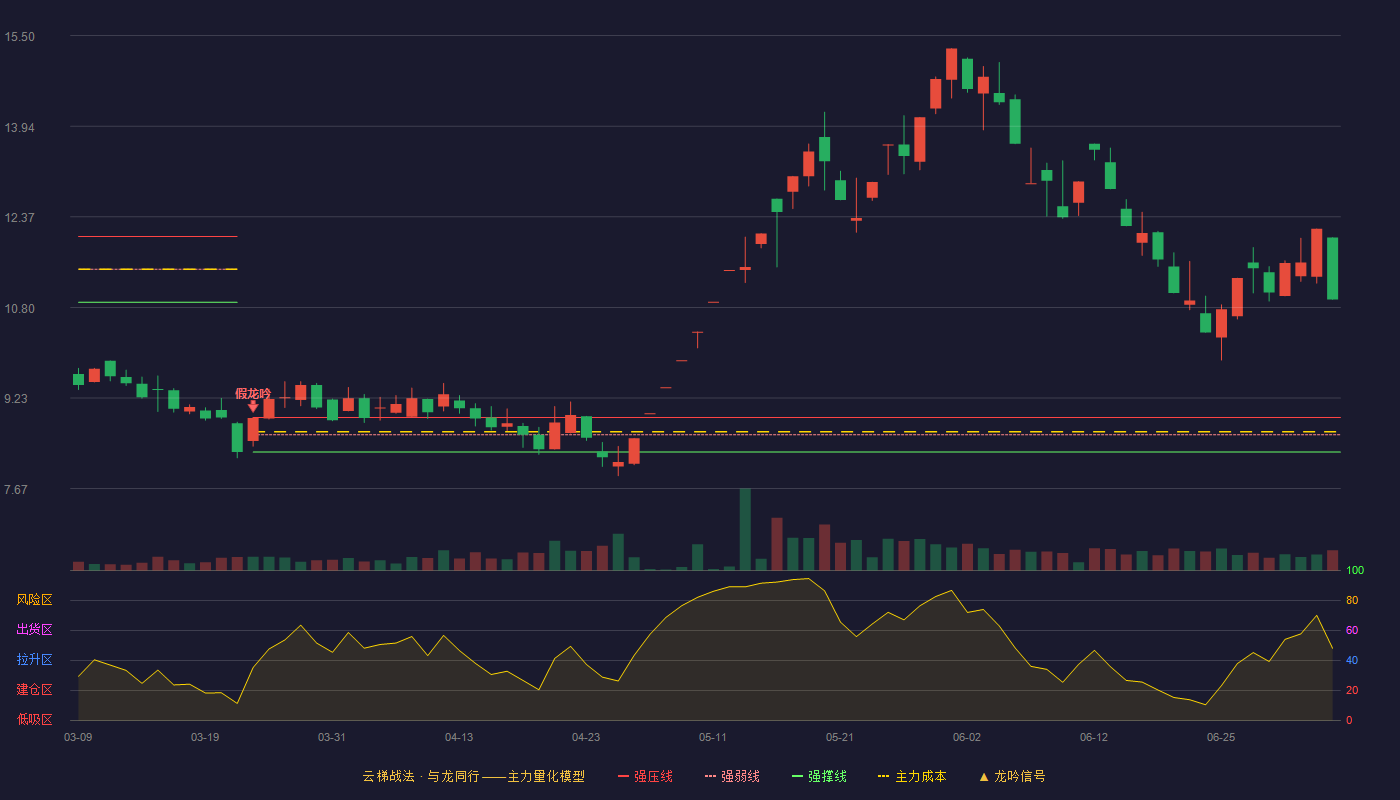Toggle the 强压线 legend series

[x=645, y=776]
